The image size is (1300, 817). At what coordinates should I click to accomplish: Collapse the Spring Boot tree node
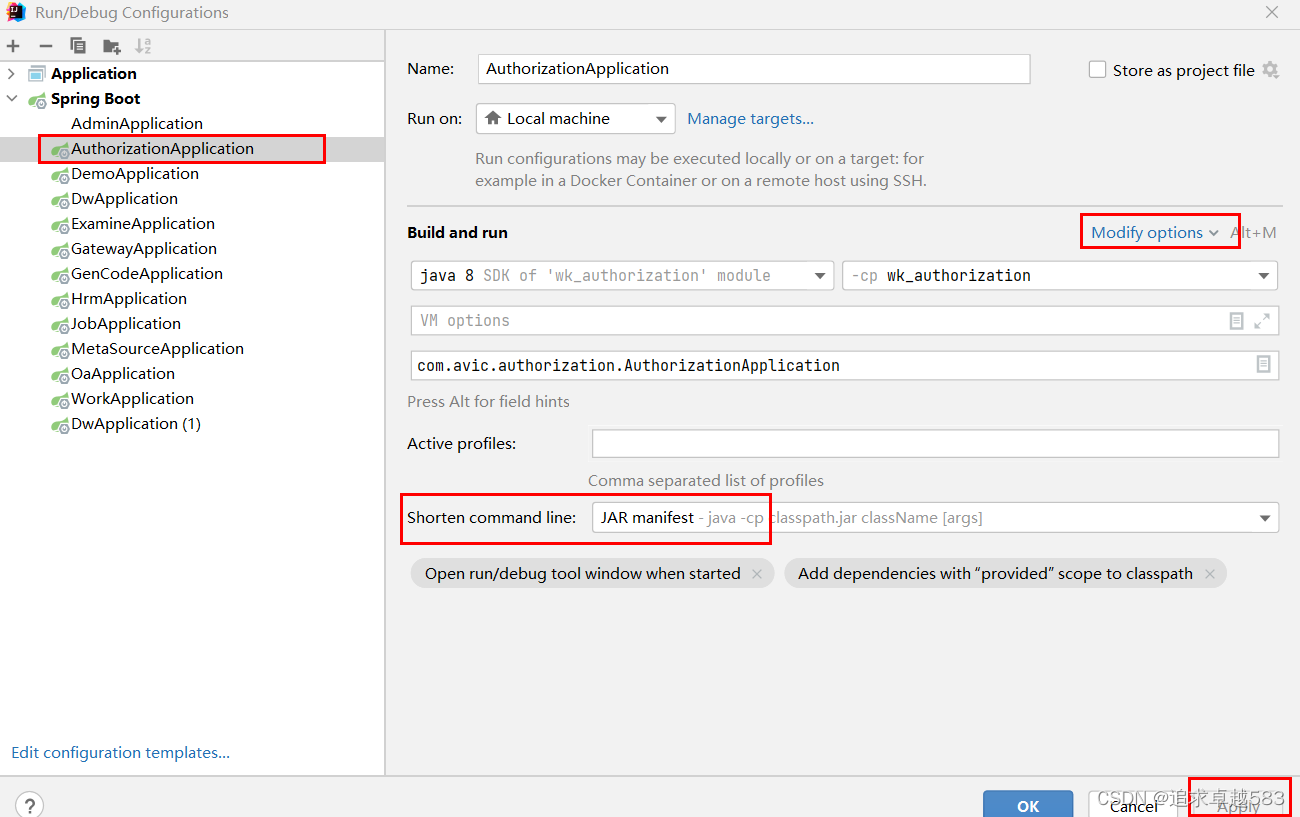pos(10,98)
